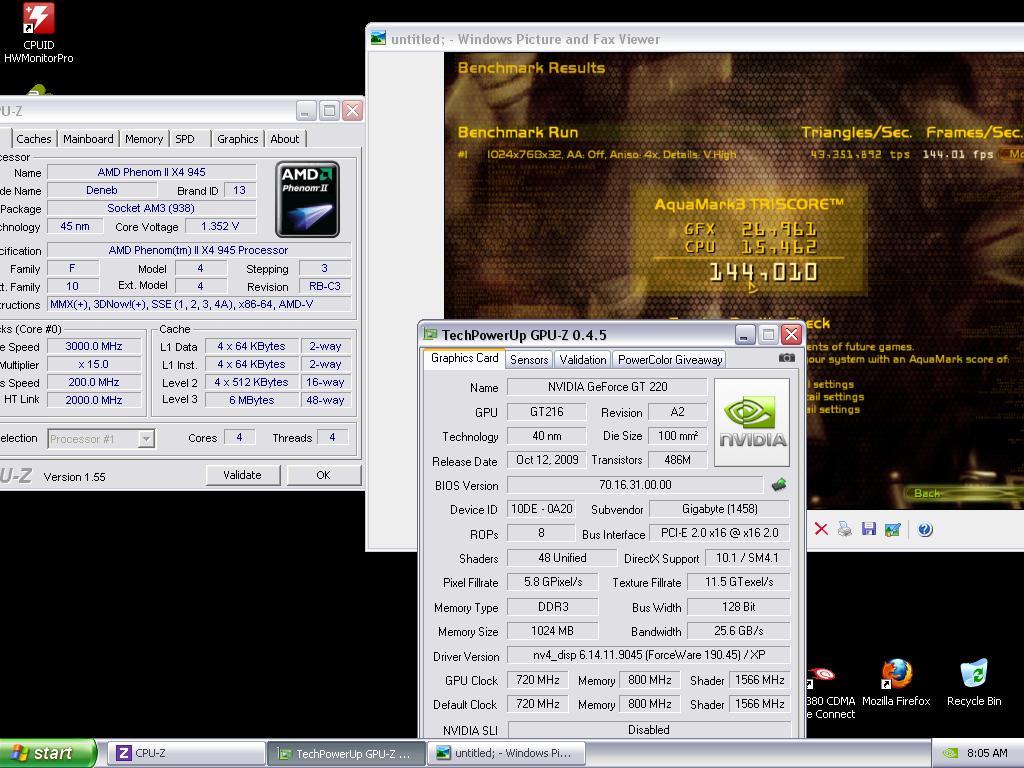Image resolution: width=1024 pixels, height=768 pixels.
Task: Open help icon in Picture Viewer toolbar
Action: 925,529
